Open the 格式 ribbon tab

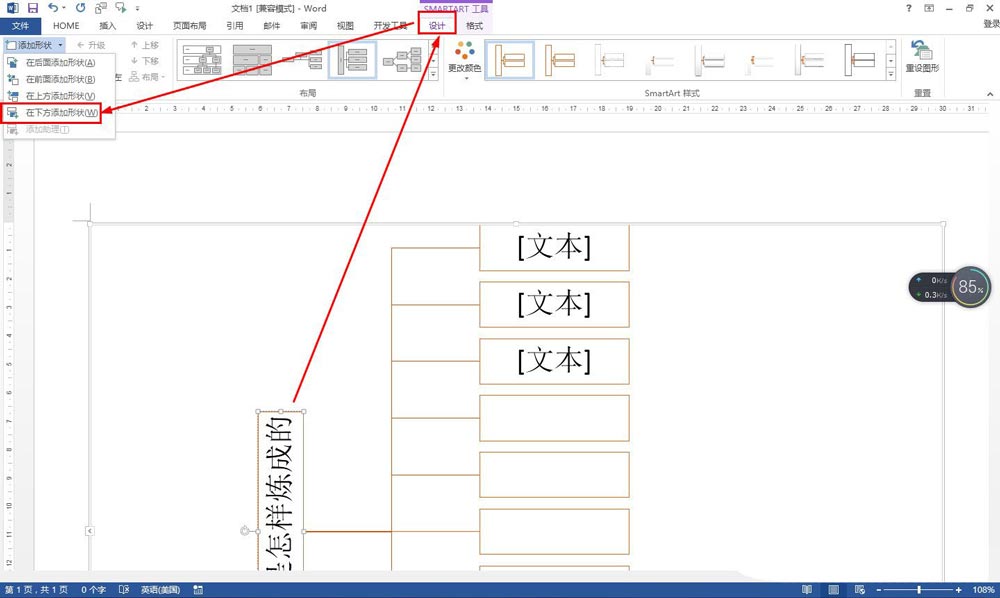click(x=474, y=25)
